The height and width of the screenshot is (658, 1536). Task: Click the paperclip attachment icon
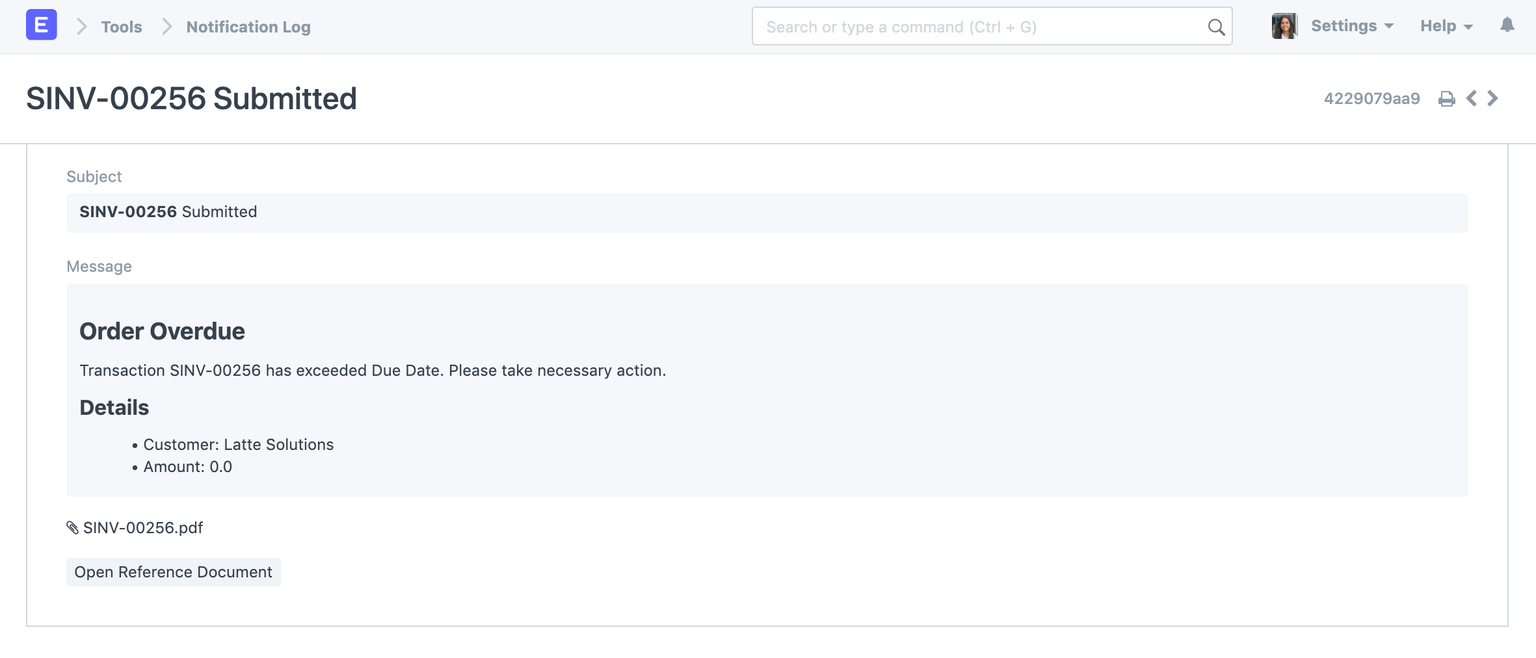(71, 527)
